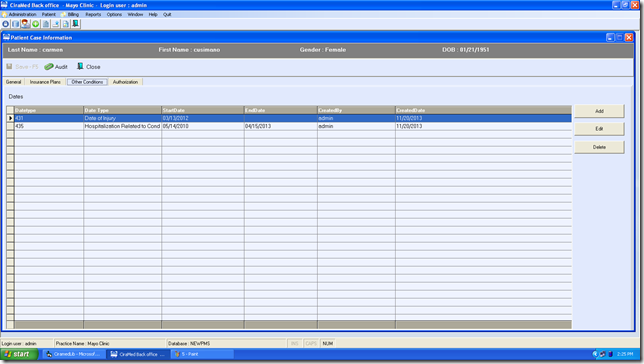Click the 435 datetype cell
644x364 pixels.
(x=49, y=126)
